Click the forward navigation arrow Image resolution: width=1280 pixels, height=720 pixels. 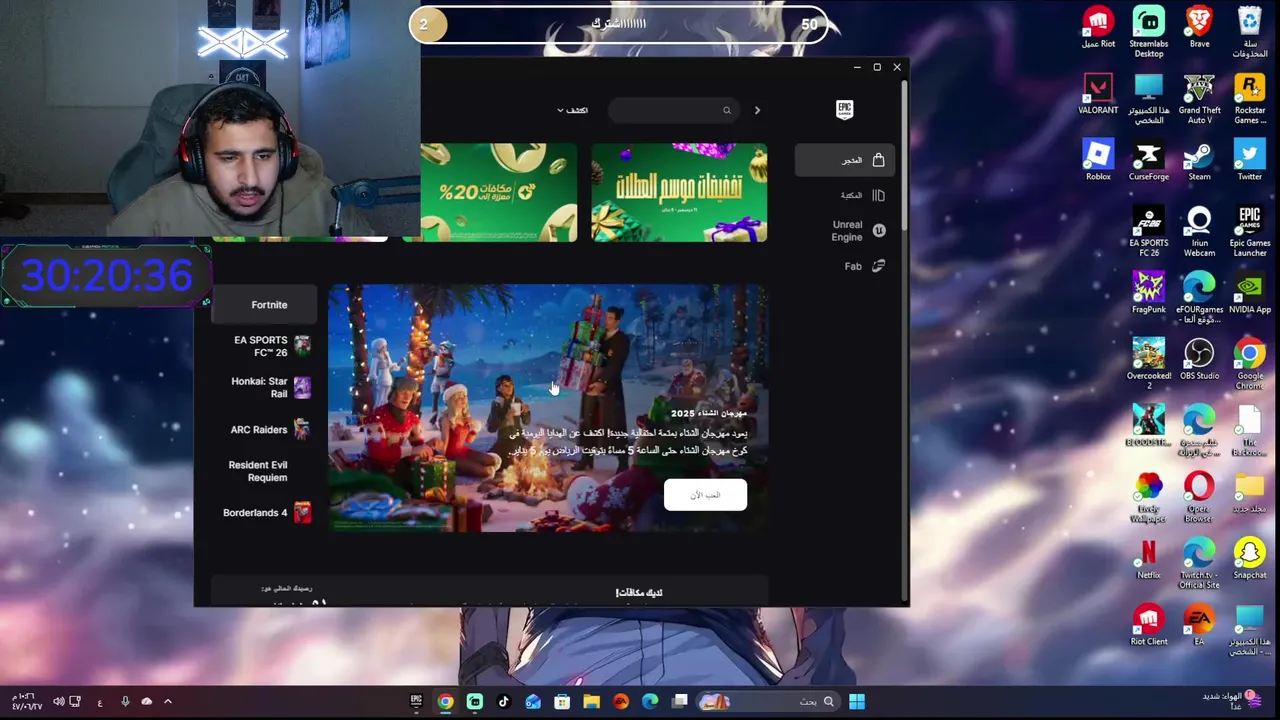tap(757, 110)
